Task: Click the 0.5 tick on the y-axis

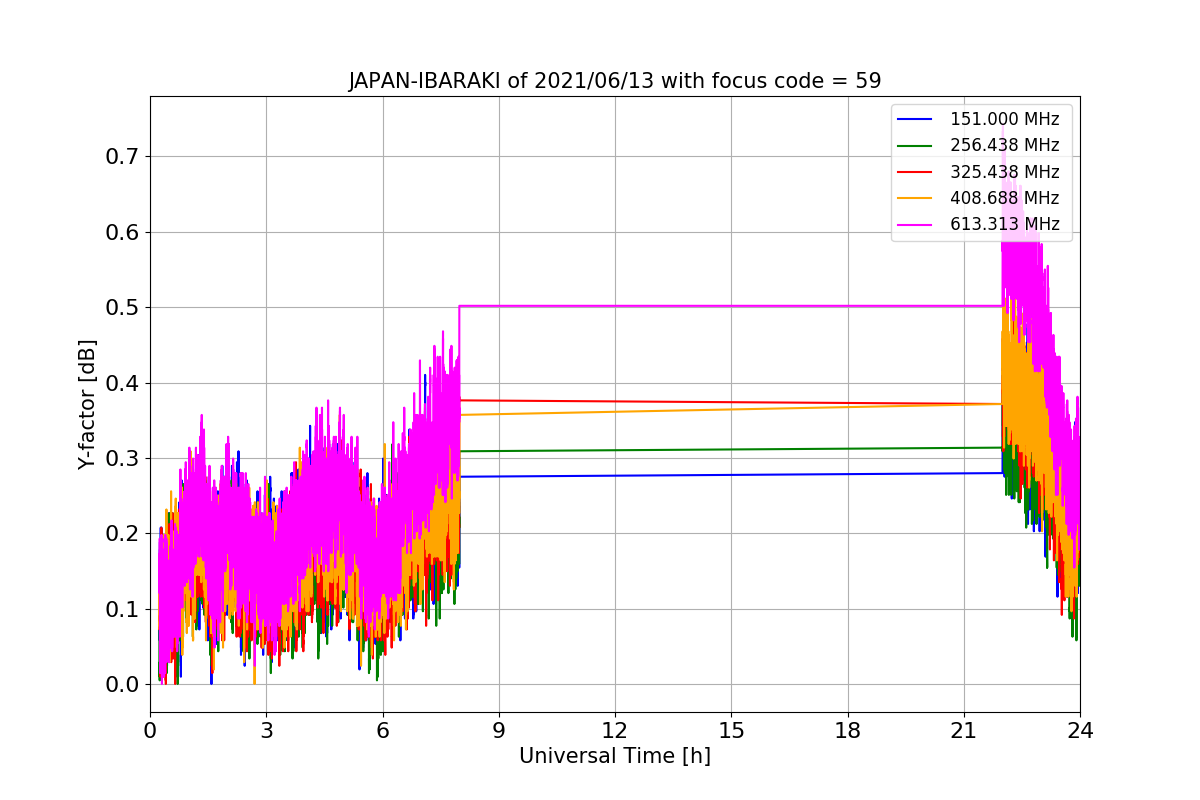Action: [122, 308]
